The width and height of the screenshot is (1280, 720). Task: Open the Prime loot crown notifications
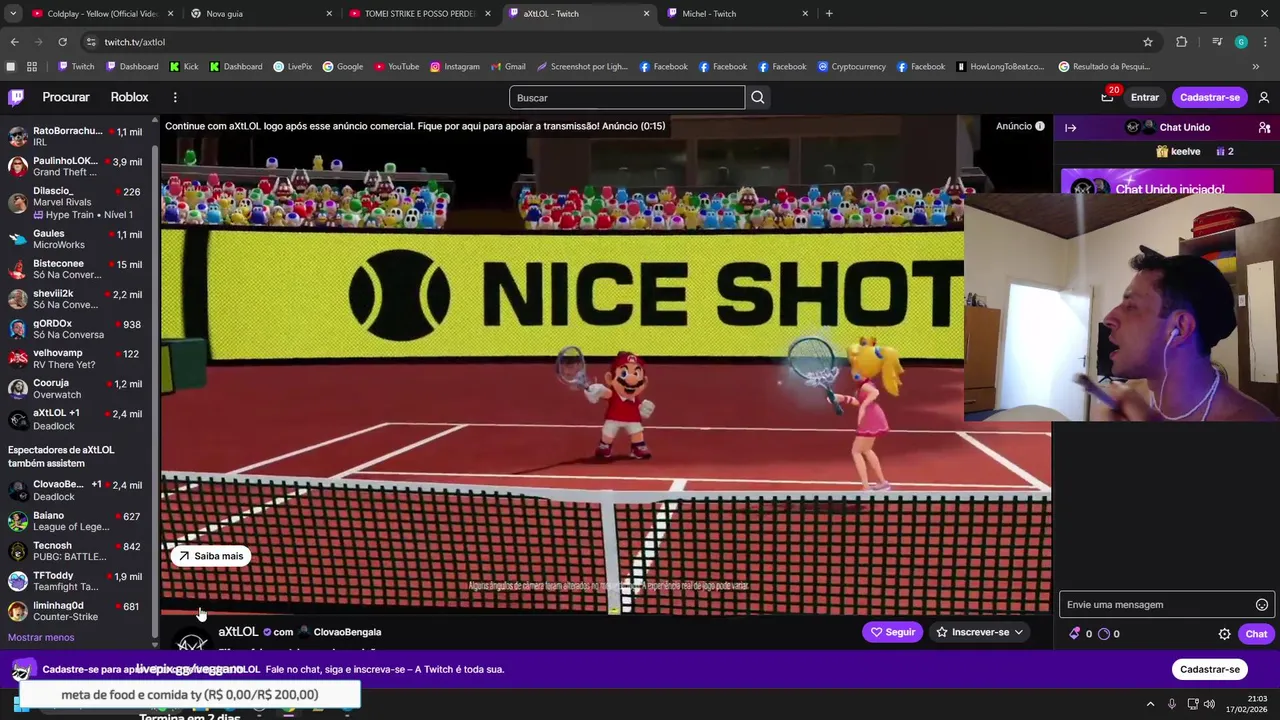coord(1107,97)
